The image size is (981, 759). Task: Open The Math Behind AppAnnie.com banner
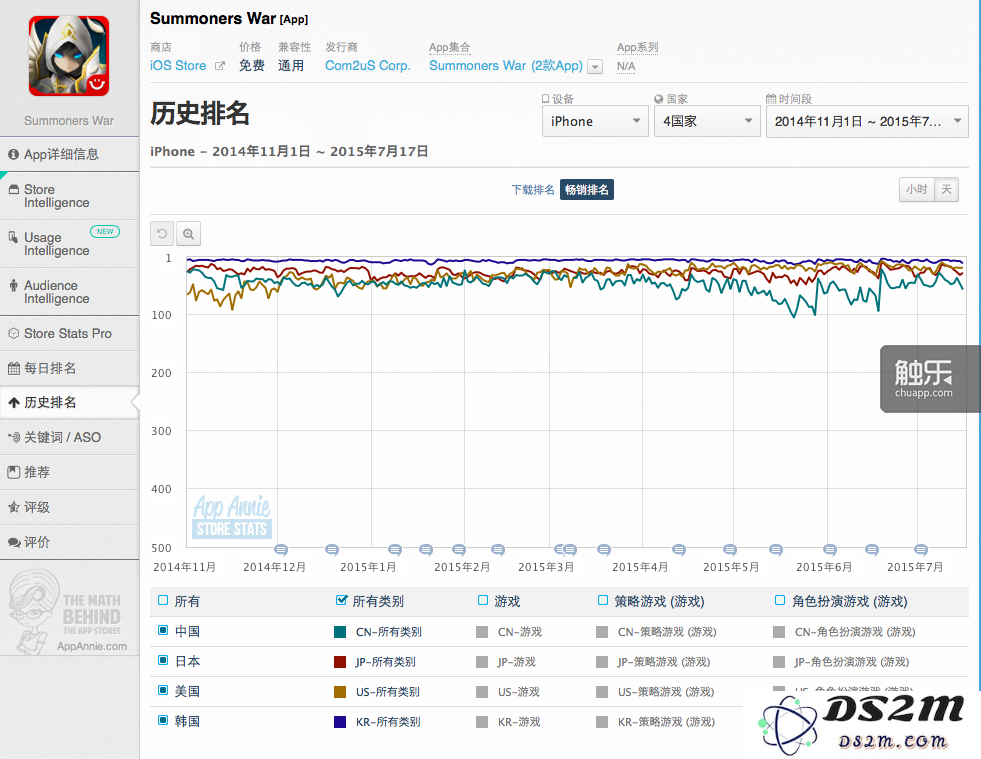(x=69, y=613)
